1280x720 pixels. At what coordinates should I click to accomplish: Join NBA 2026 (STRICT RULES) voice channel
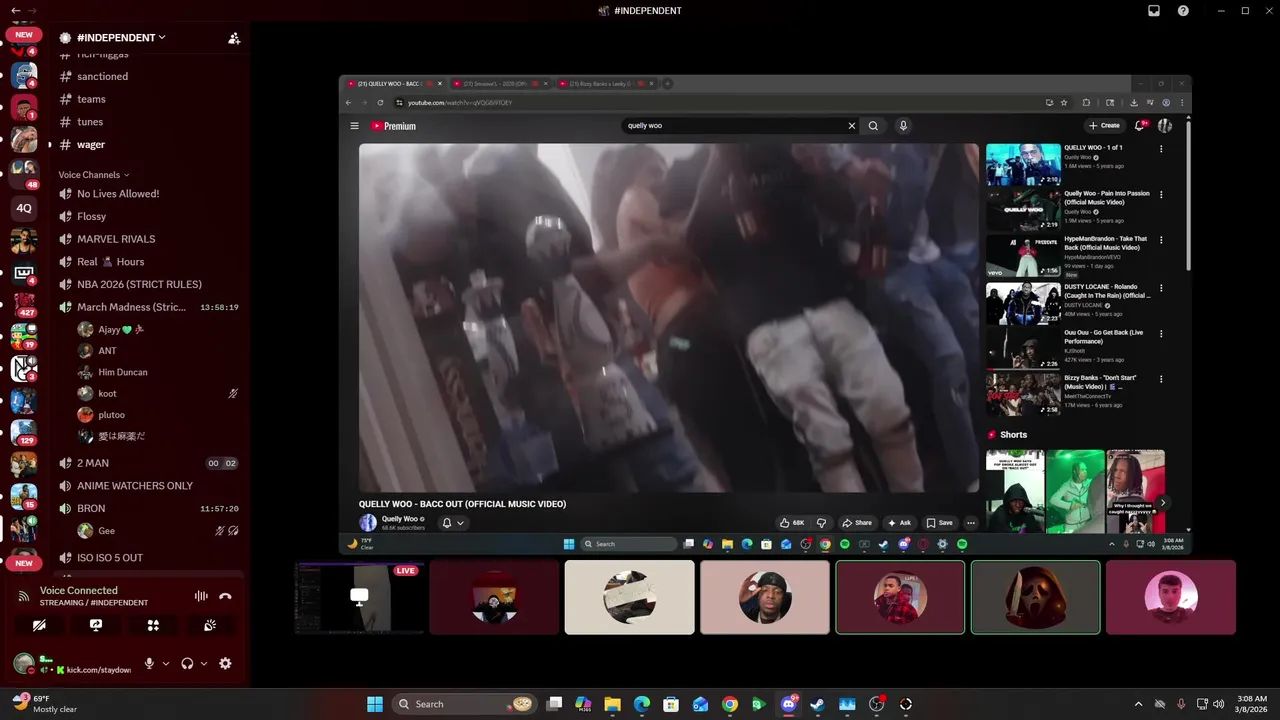coord(139,285)
